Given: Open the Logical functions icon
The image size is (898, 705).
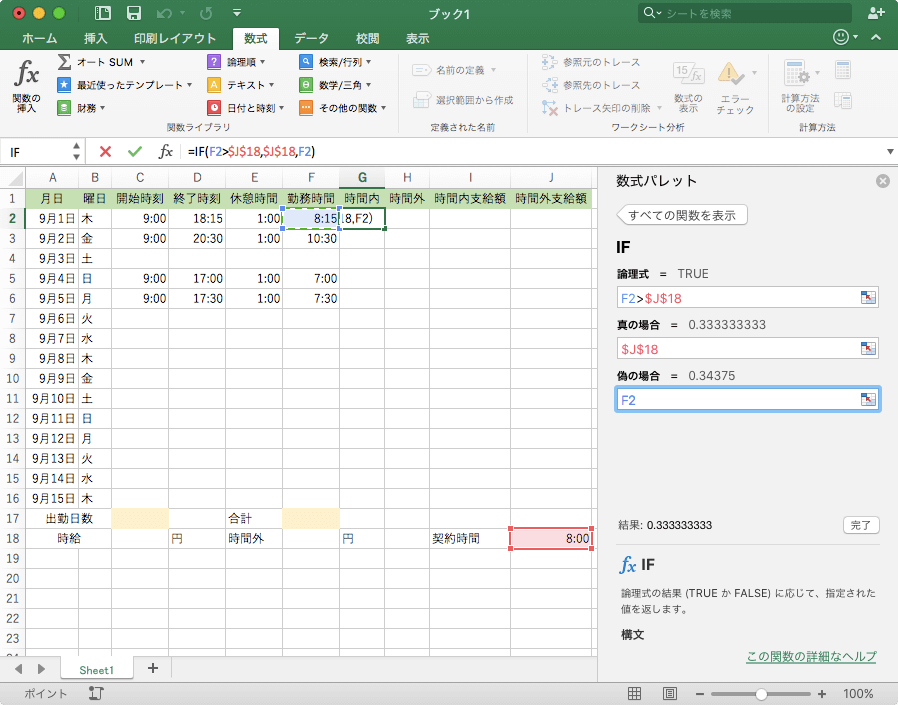Looking at the screenshot, I should tap(214, 62).
